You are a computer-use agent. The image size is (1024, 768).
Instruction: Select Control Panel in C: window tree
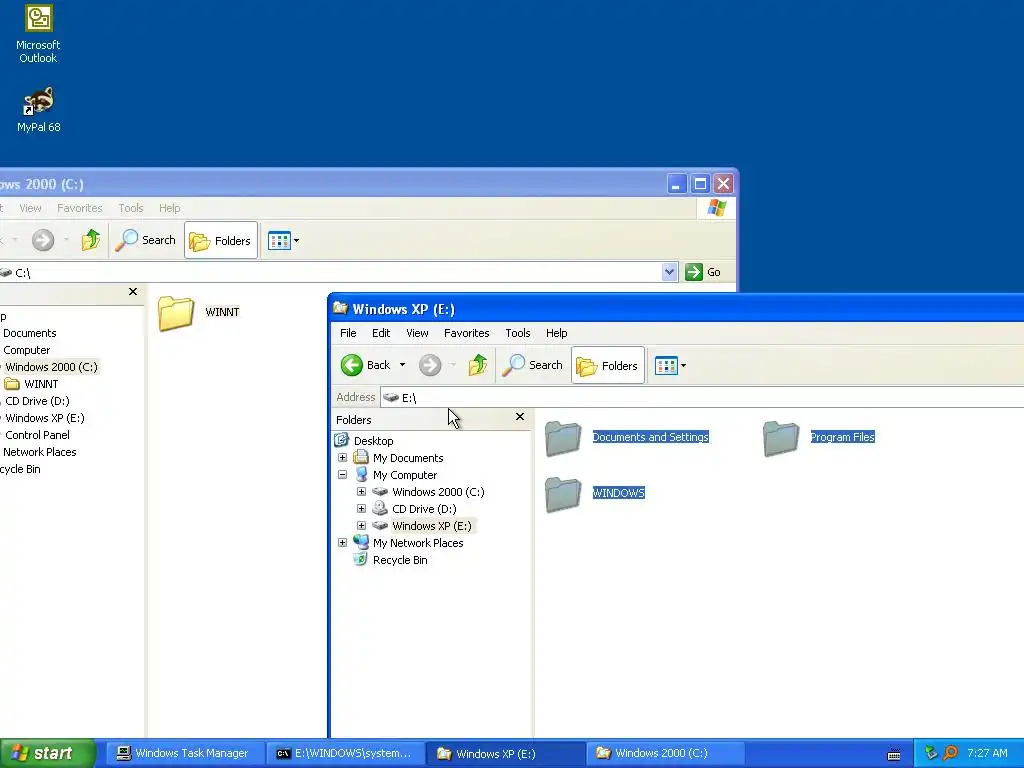point(37,435)
